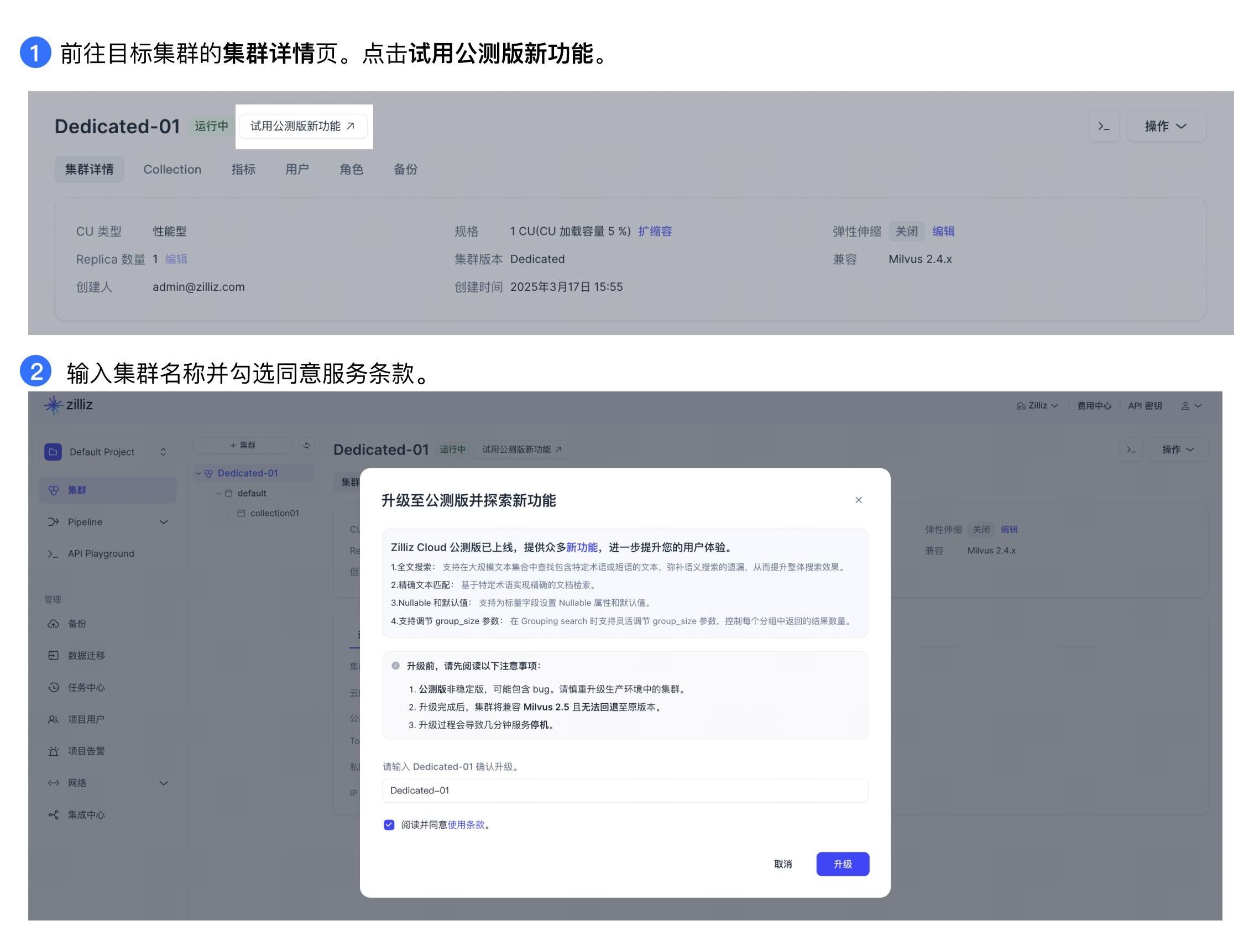The width and height of the screenshot is (1254, 952).
Task: Collapse the Dedicated-01 tree node
Action: [199, 473]
